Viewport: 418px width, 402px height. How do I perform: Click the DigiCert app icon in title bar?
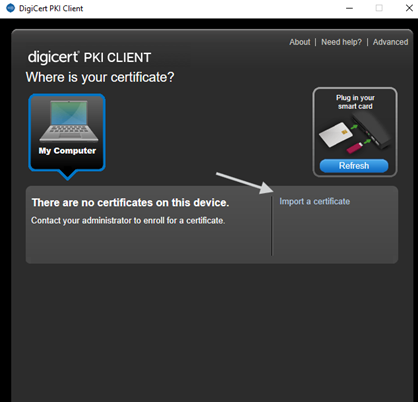11,8
